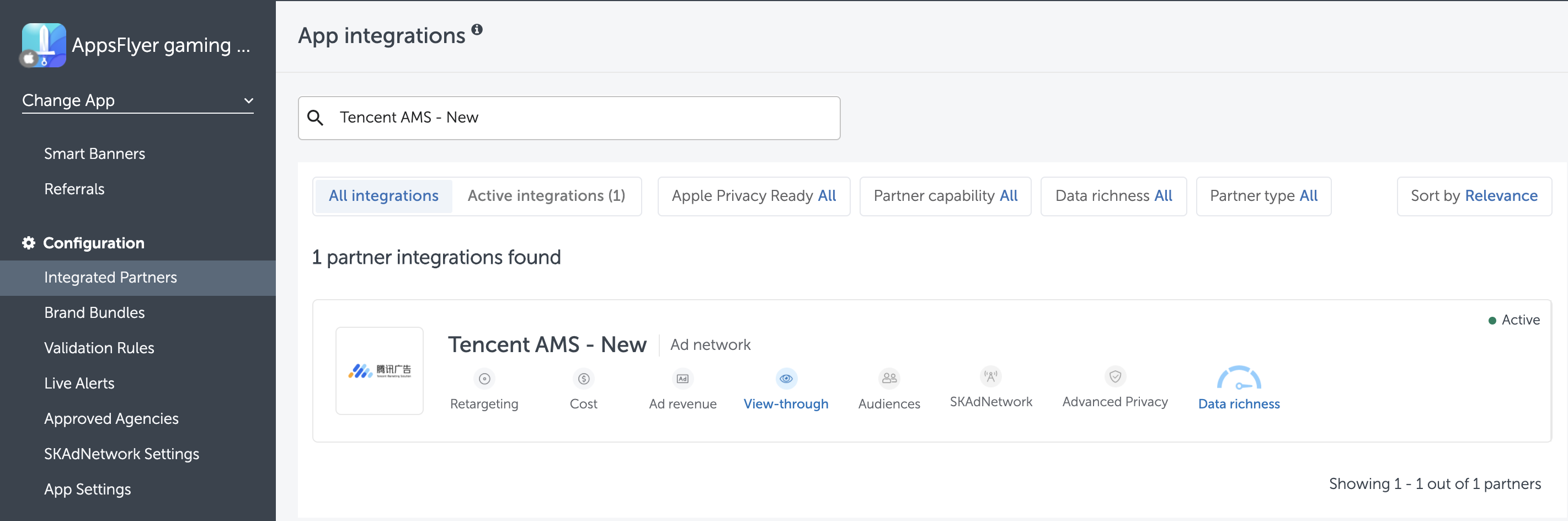
Task: Click the View-through label link
Action: [x=786, y=404]
